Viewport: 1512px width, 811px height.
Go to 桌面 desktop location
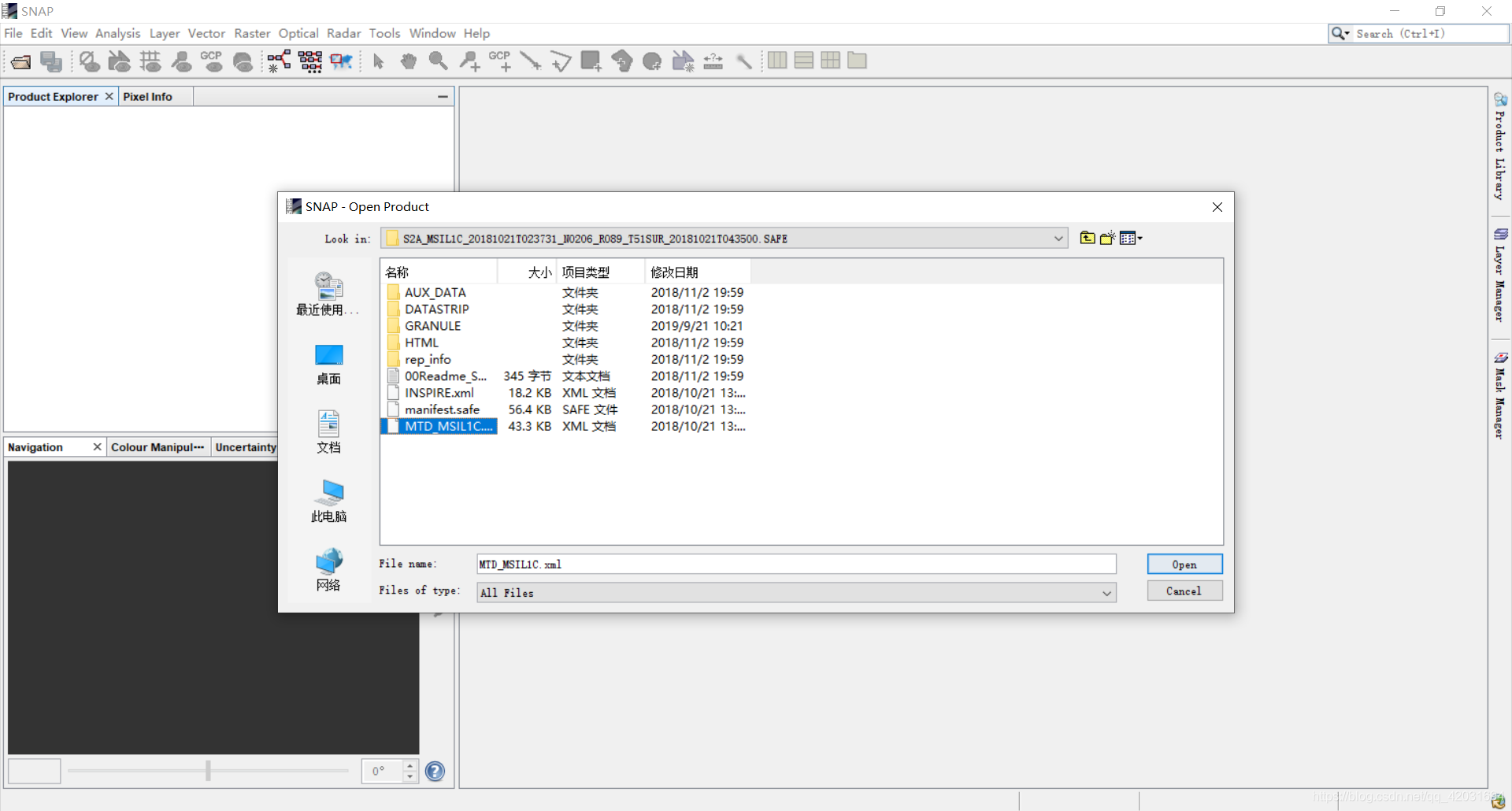coord(328,365)
